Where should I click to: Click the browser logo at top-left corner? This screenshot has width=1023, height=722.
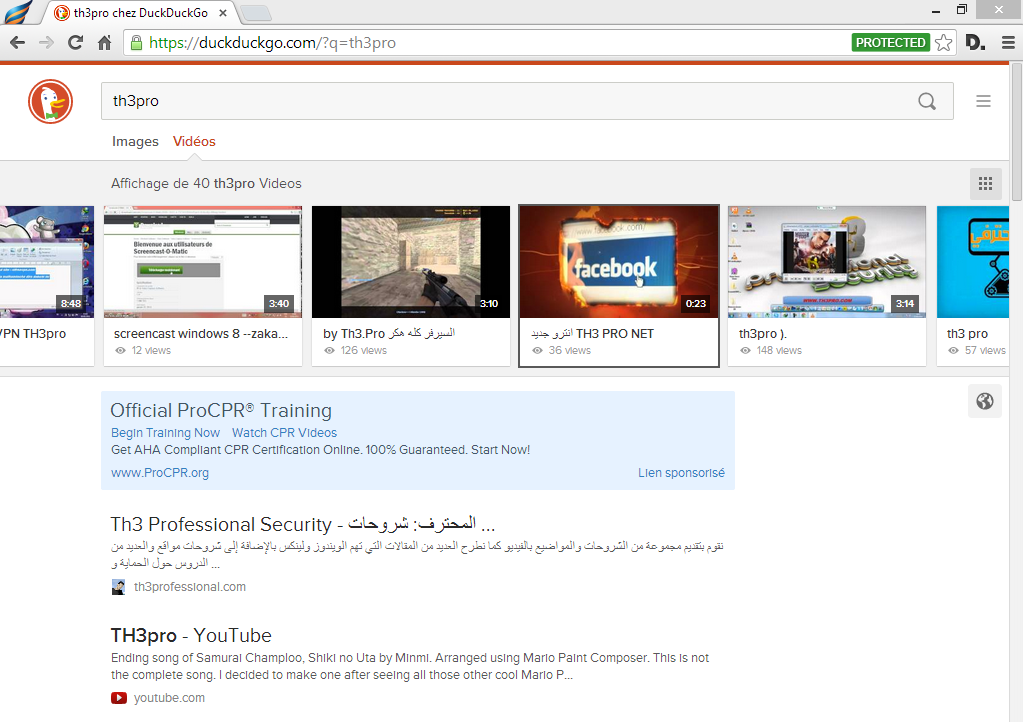coord(17,12)
